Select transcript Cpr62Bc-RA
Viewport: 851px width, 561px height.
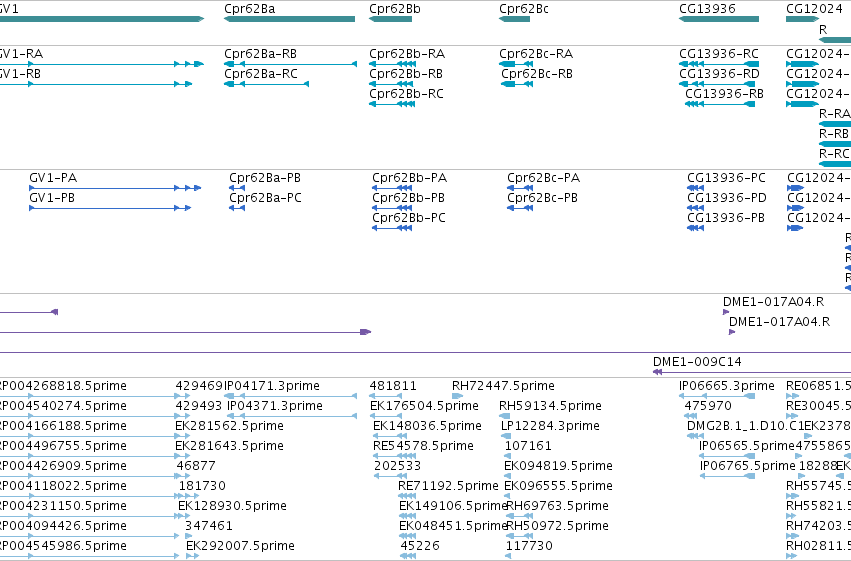pos(536,54)
